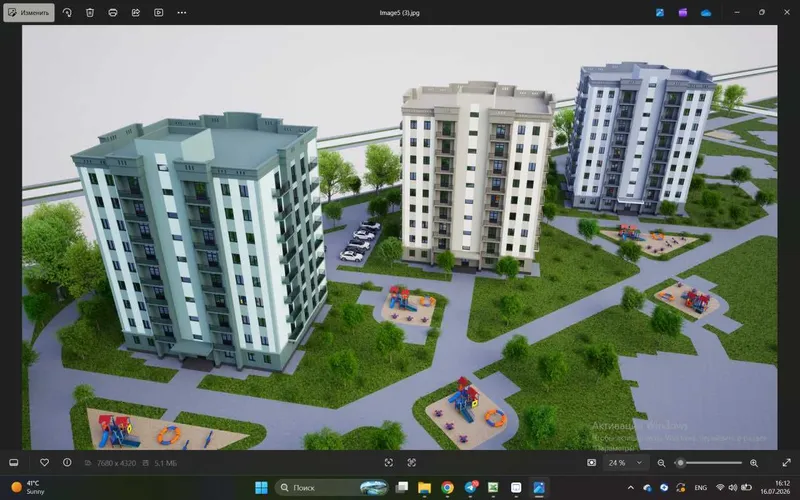The width and height of the screenshot is (800, 500).
Task: Open the volume speaker tray icon
Action: pos(733,488)
